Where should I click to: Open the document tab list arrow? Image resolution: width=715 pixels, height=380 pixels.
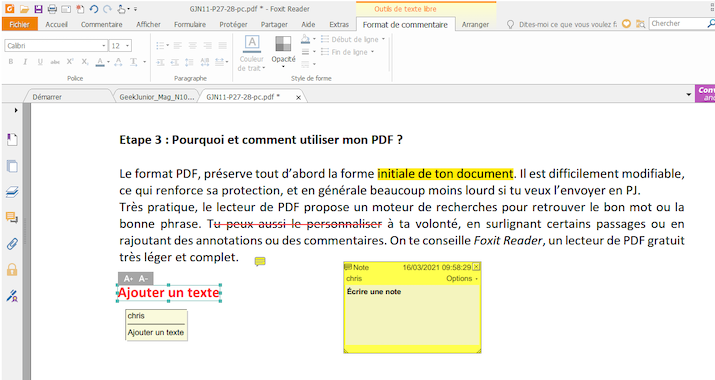pyautogui.click(x=689, y=94)
